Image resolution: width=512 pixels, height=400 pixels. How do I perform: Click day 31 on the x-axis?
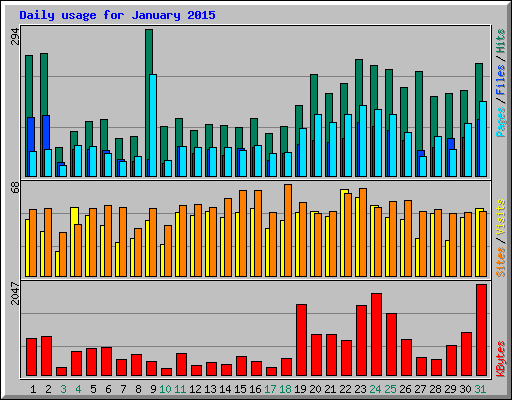480,389
